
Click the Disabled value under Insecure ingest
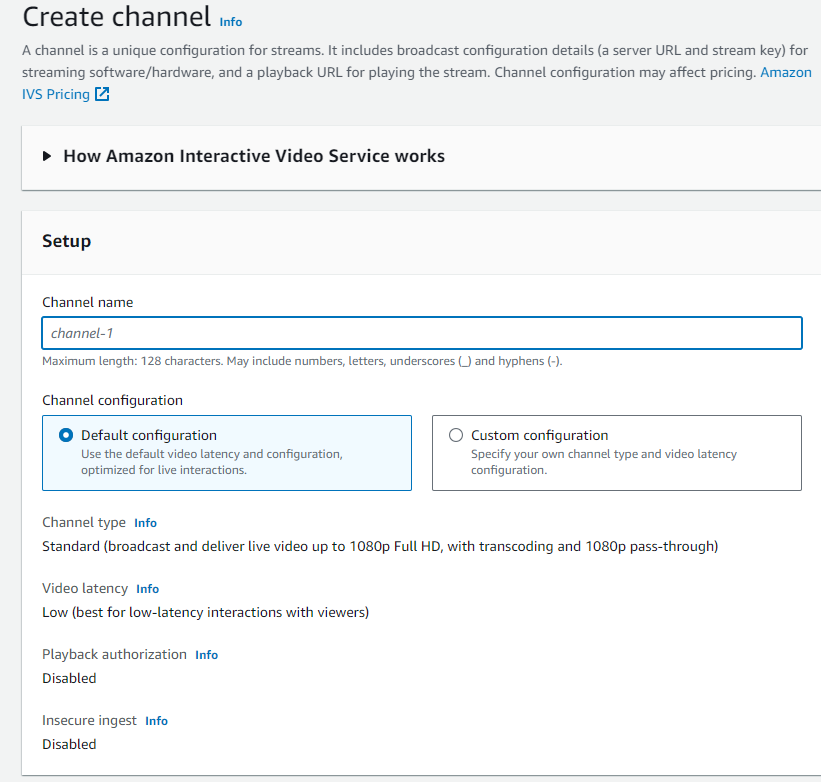(x=69, y=744)
